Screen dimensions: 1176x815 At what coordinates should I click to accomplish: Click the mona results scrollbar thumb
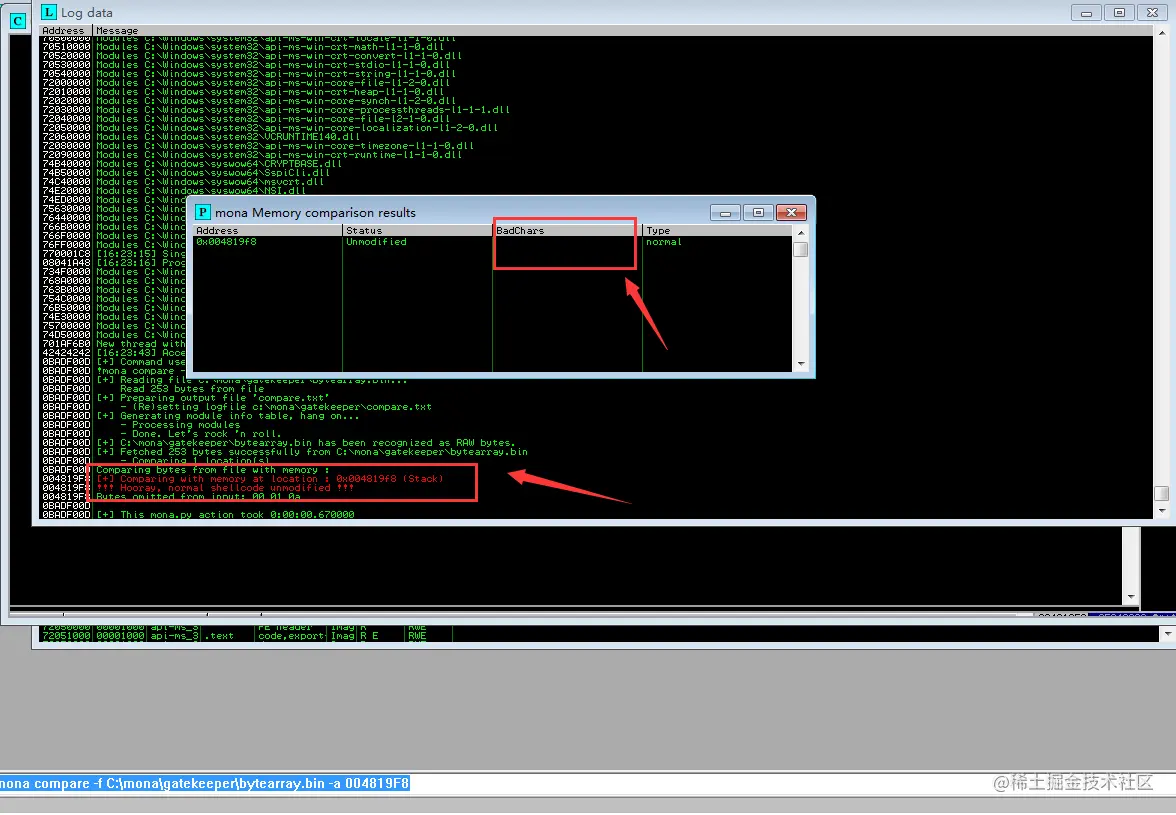(x=800, y=250)
